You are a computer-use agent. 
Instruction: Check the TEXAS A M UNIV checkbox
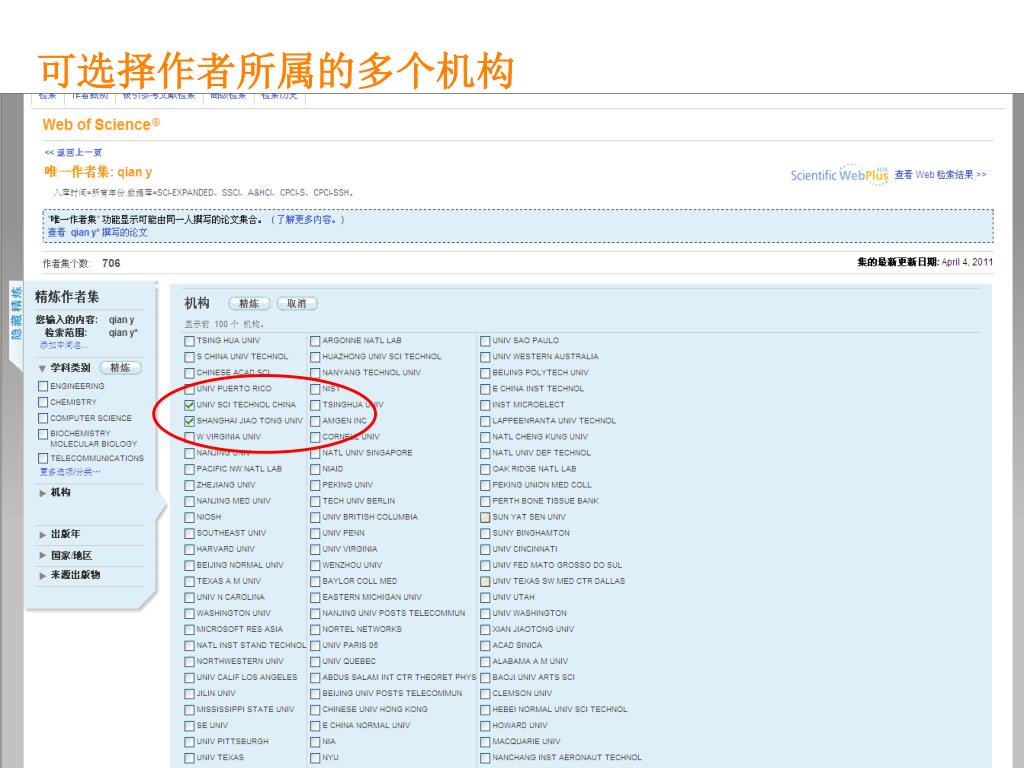189,581
